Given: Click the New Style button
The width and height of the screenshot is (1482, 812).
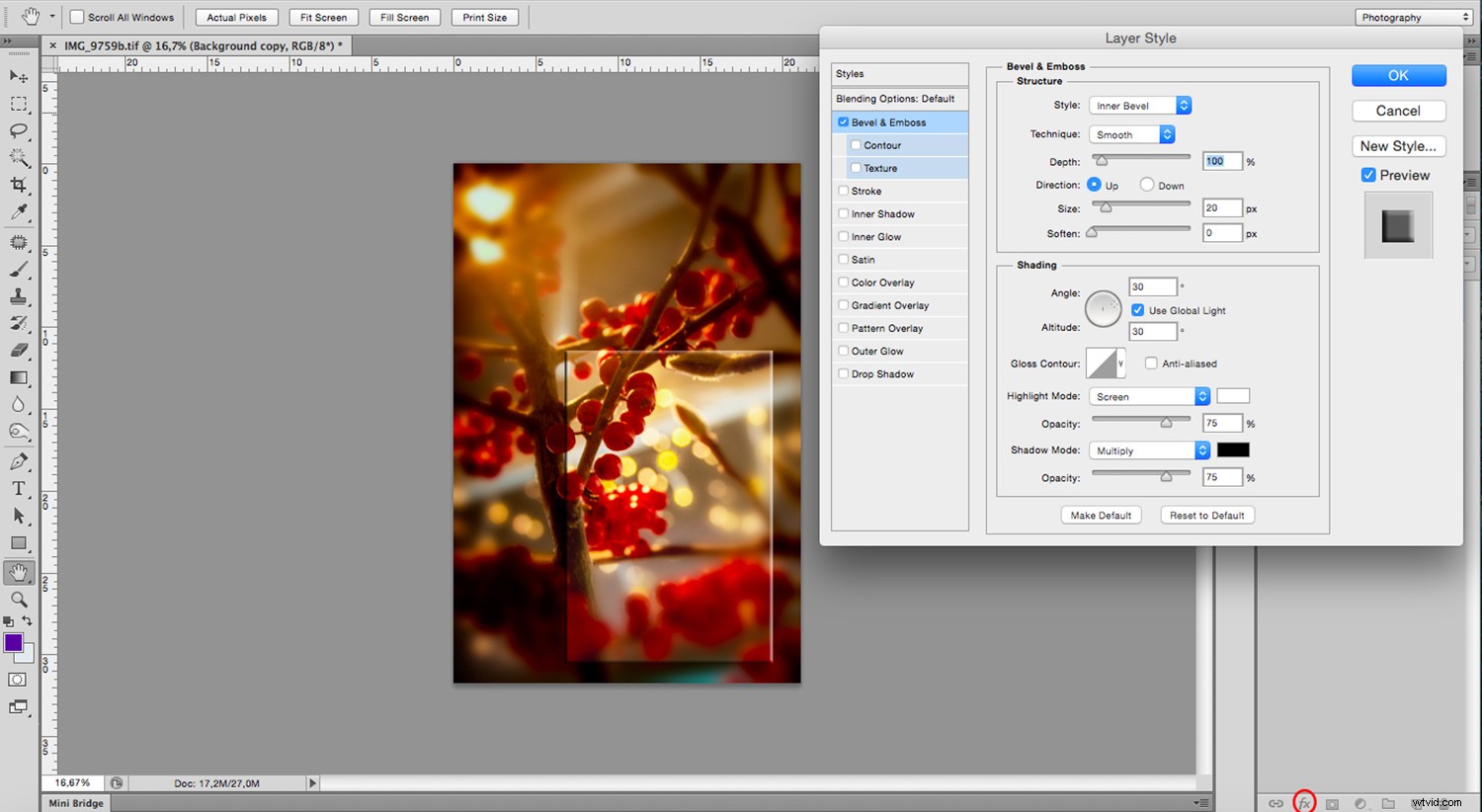Looking at the screenshot, I should point(1398,145).
